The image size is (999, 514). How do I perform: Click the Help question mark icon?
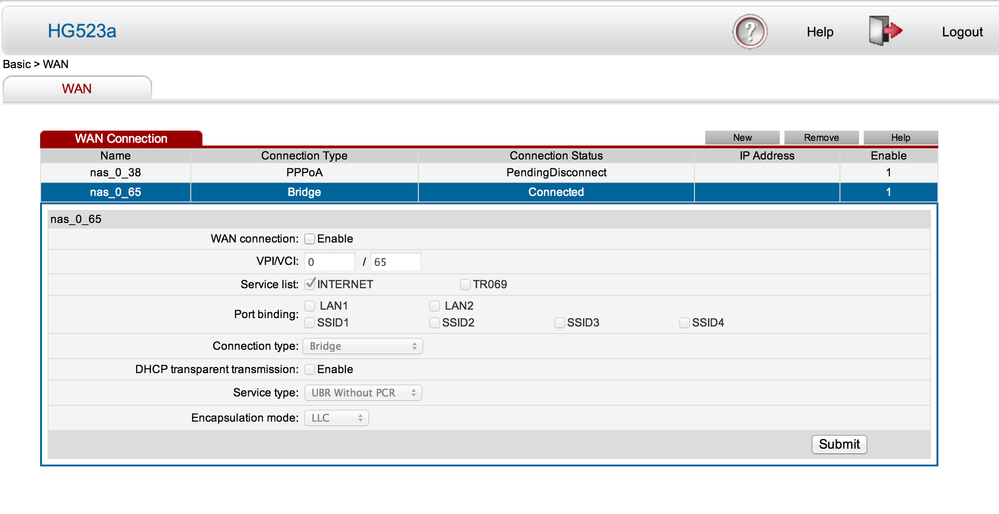click(750, 31)
